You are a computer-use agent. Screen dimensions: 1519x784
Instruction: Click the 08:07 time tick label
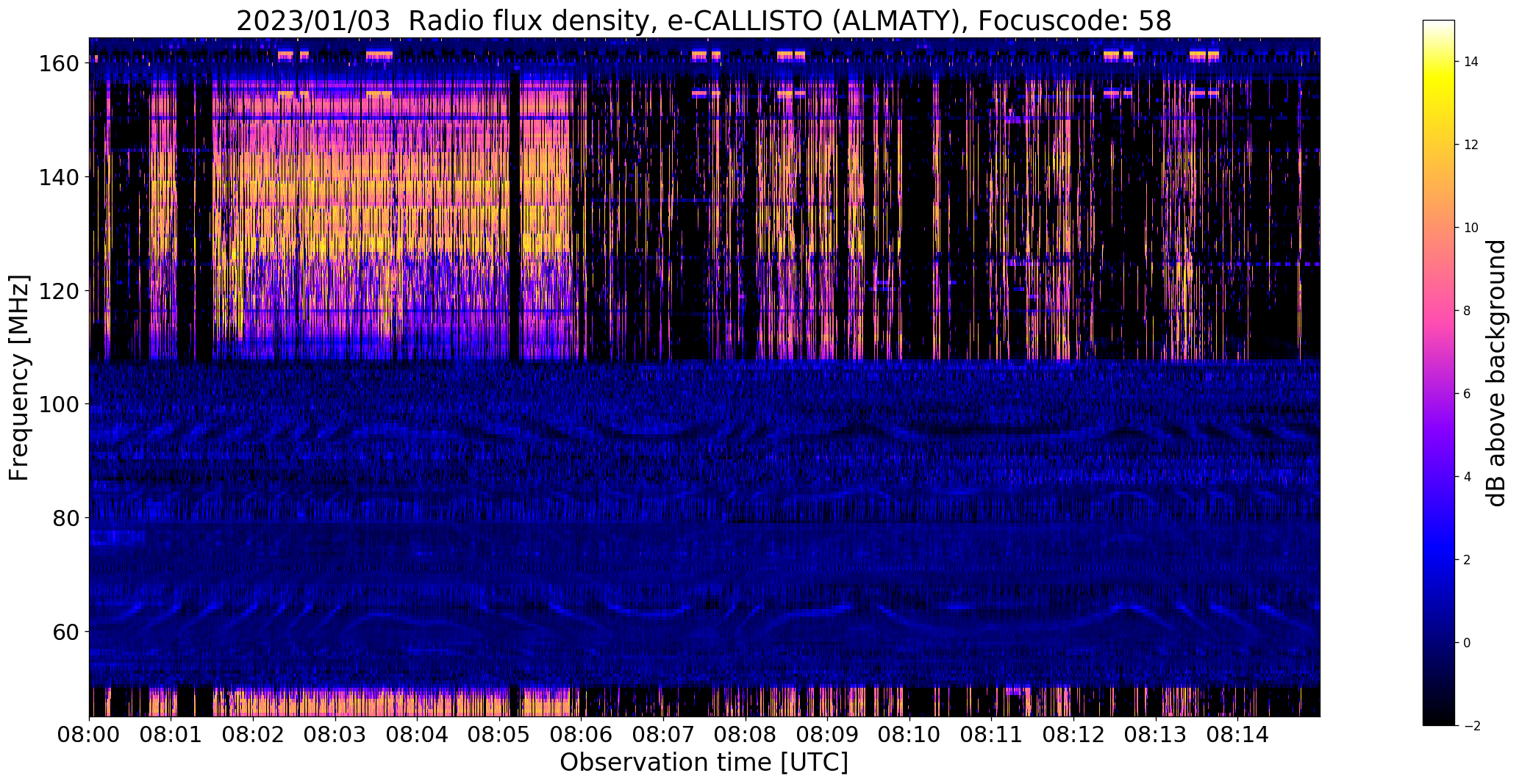[663, 734]
